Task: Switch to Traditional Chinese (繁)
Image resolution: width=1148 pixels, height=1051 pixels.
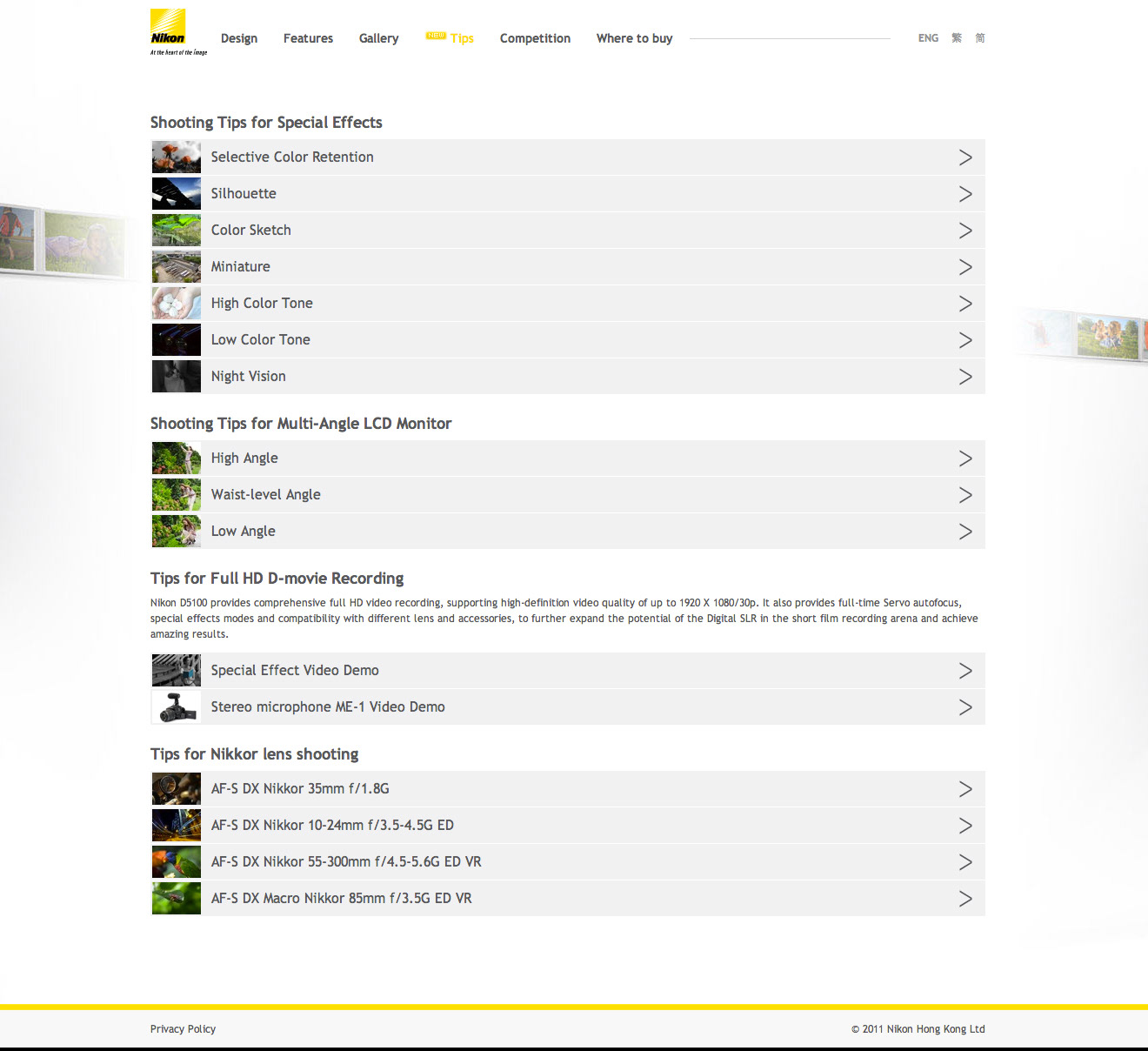Action: coord(957,38)
